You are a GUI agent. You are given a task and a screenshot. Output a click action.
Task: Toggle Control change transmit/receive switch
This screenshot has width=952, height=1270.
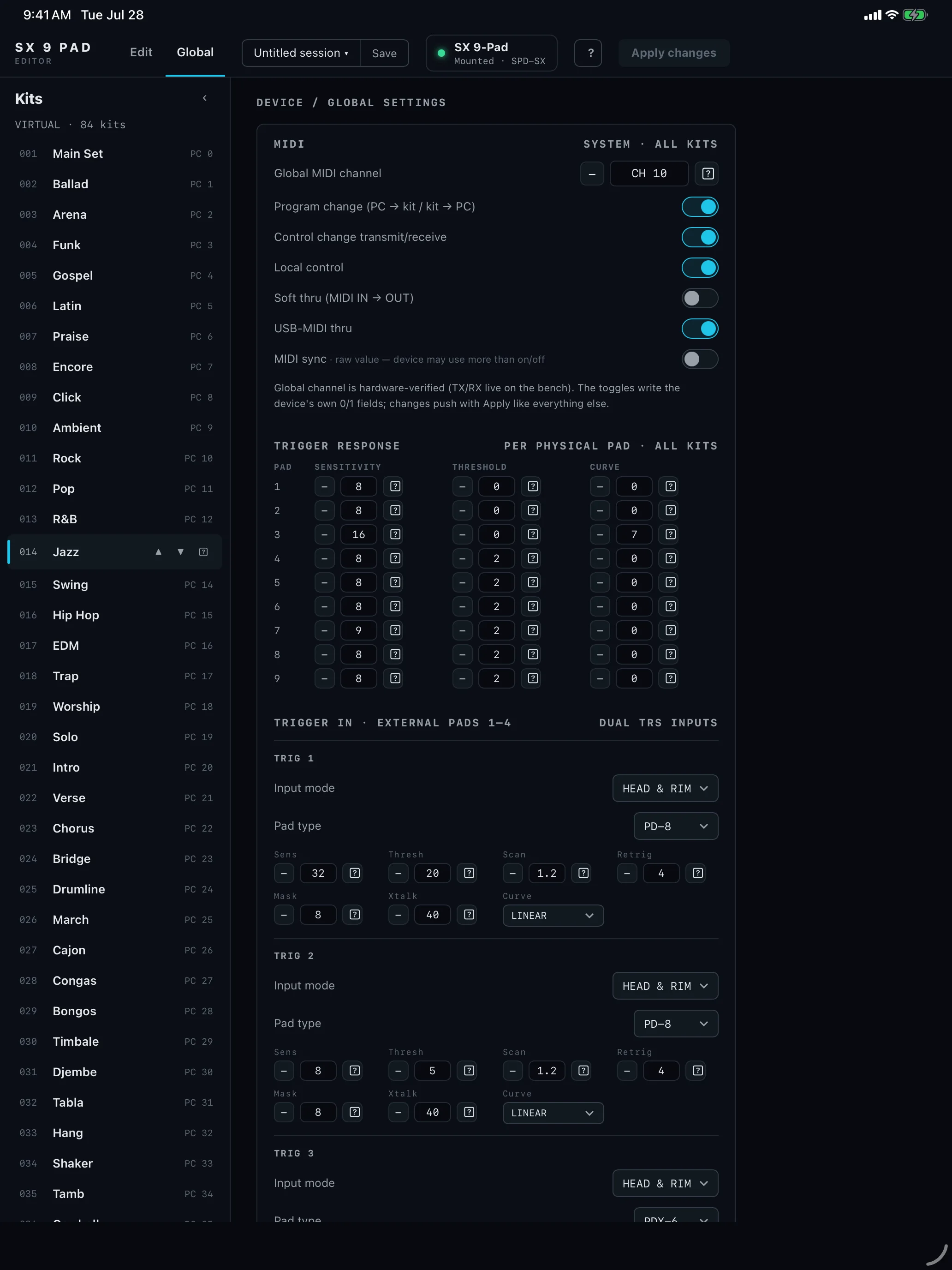[x=700, y=237]
